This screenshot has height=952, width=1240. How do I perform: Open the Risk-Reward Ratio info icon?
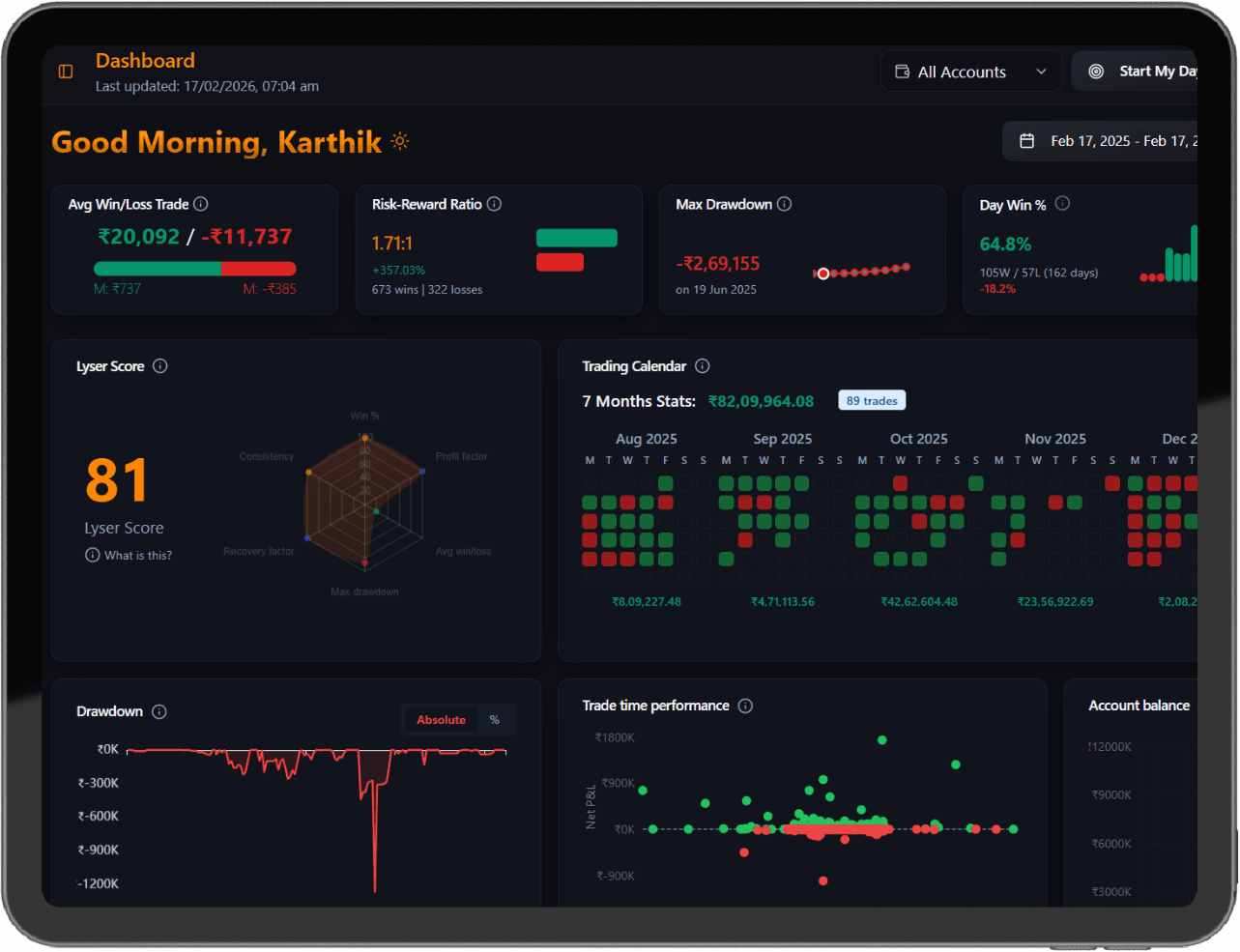(494, 204)
